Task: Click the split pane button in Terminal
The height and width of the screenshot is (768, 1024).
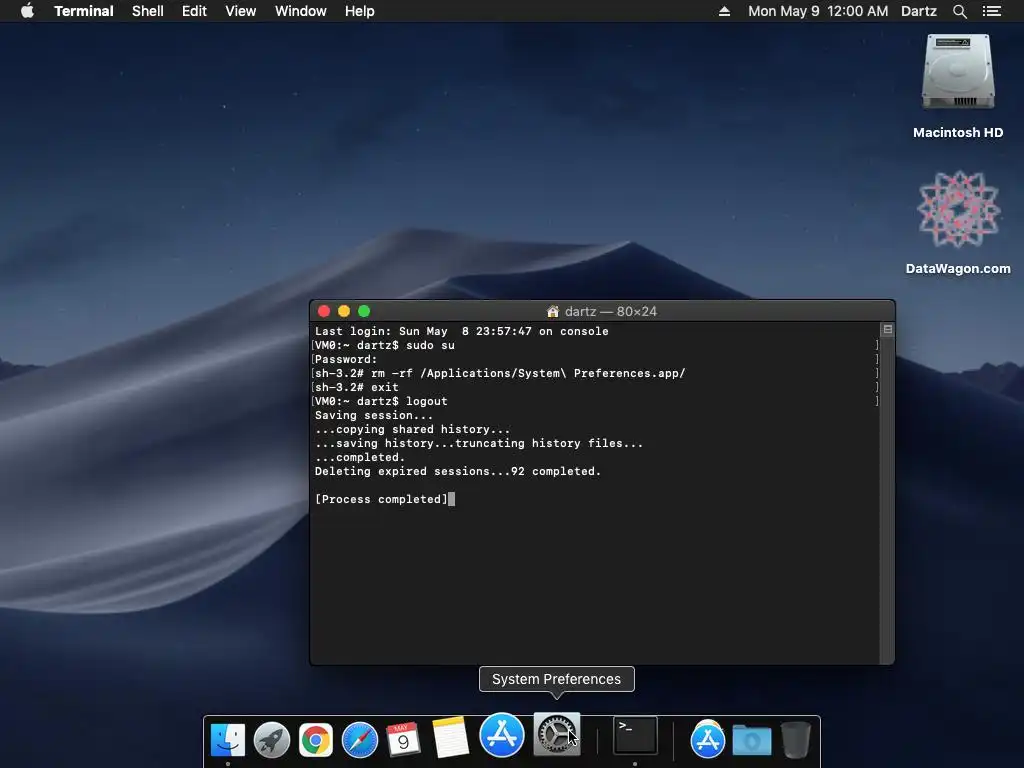Action: pos(888,330)
